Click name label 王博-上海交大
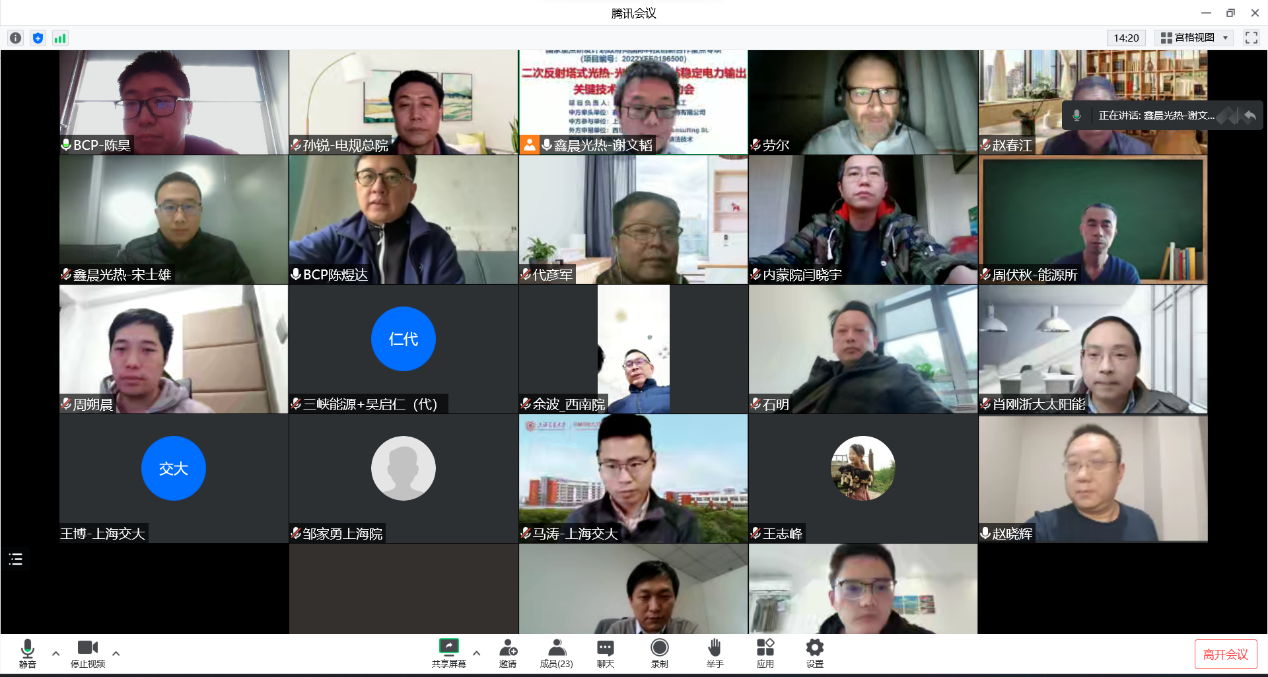The height and width of the screenshot is (677, 1268). tap(103, 533)
